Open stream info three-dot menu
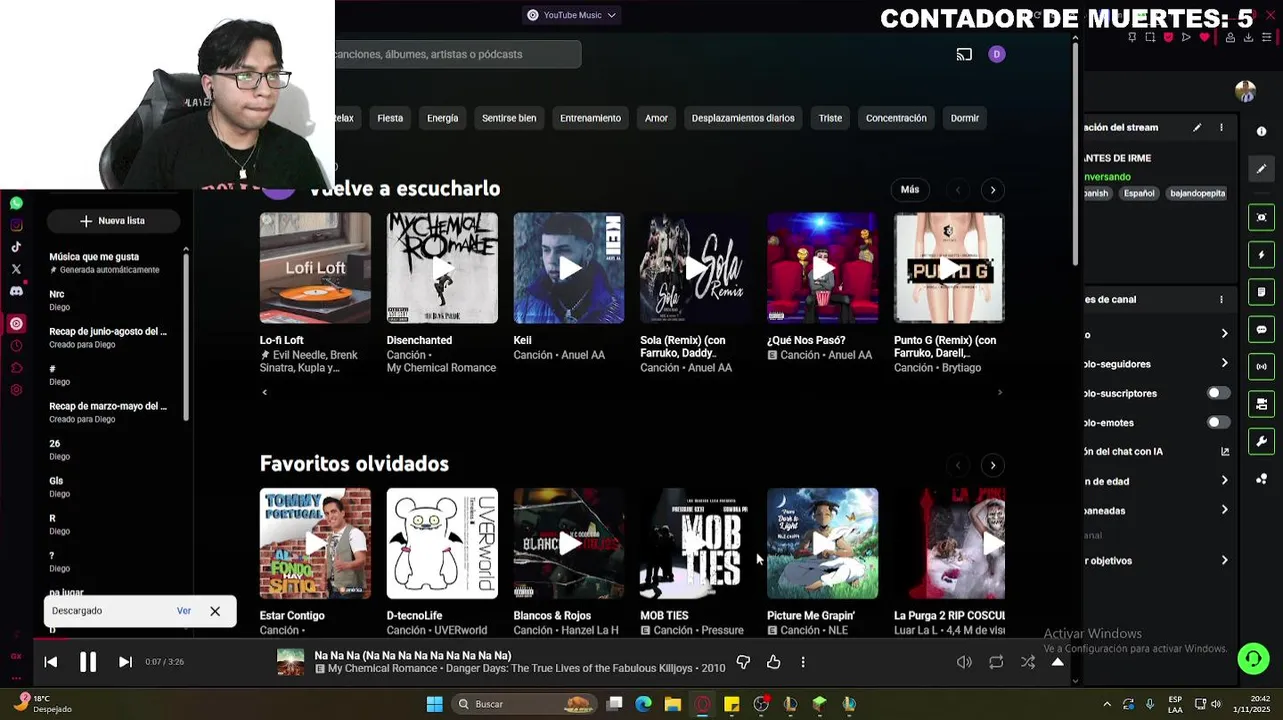 [x=1221, y=128]
